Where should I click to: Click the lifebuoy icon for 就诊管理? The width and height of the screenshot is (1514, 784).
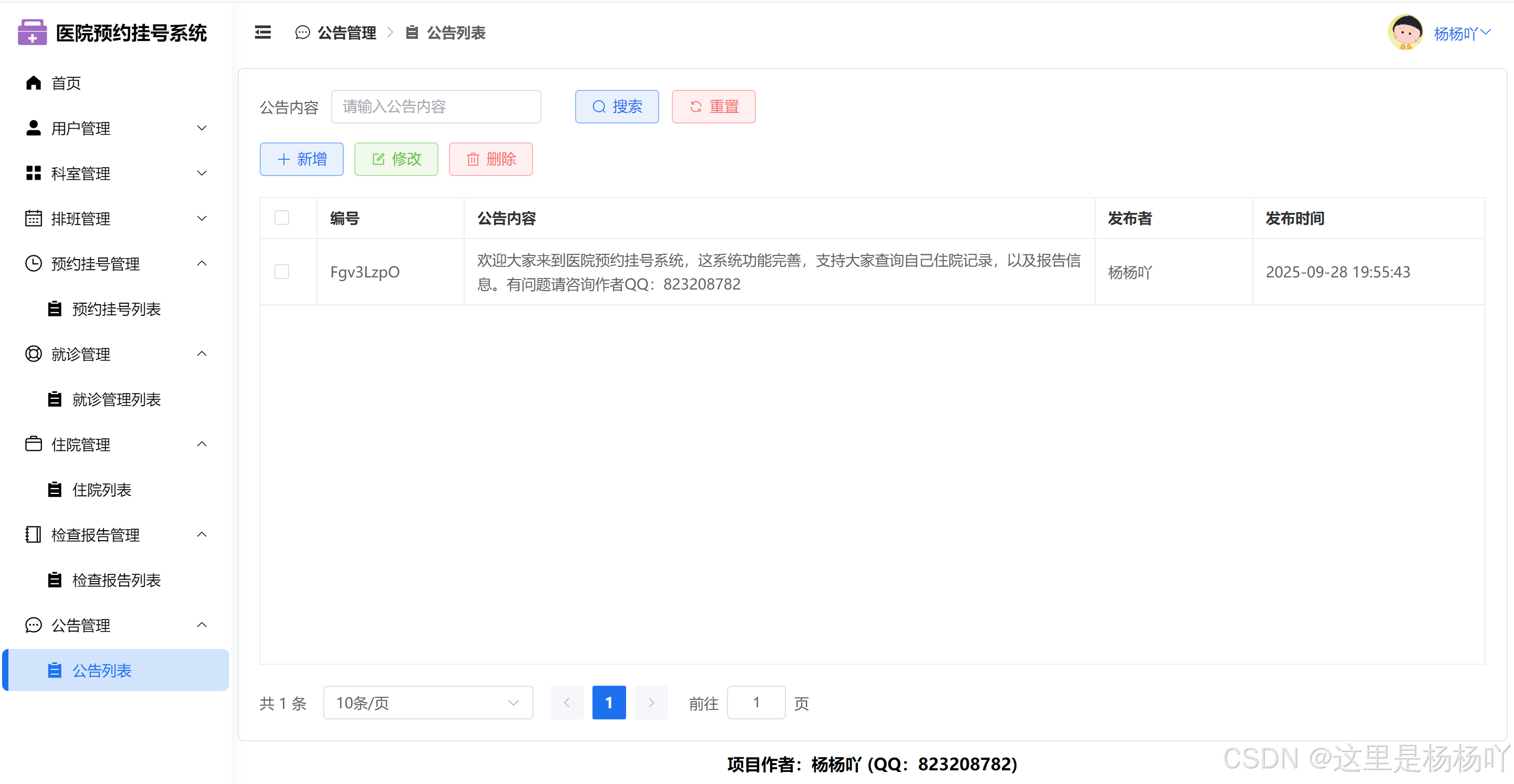coord(34,354)
